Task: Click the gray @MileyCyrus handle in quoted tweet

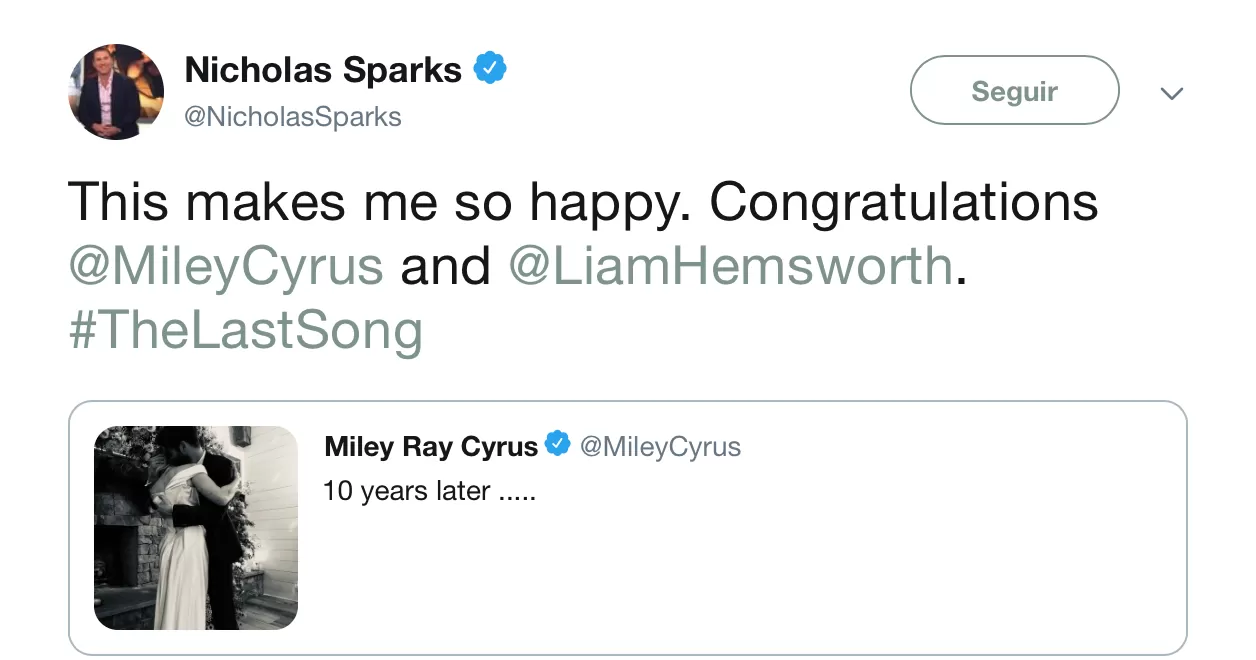Action: coord(661,446)
